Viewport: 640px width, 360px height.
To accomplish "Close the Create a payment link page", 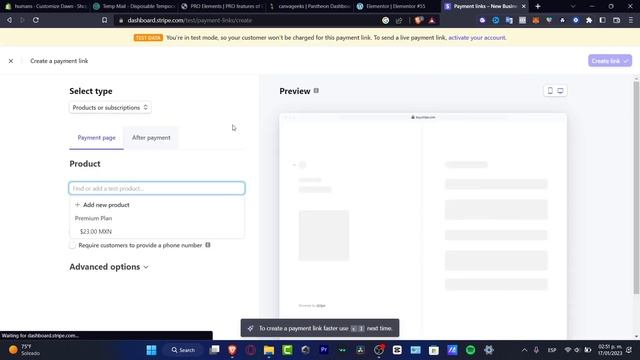I will click(x=11, y=61).
